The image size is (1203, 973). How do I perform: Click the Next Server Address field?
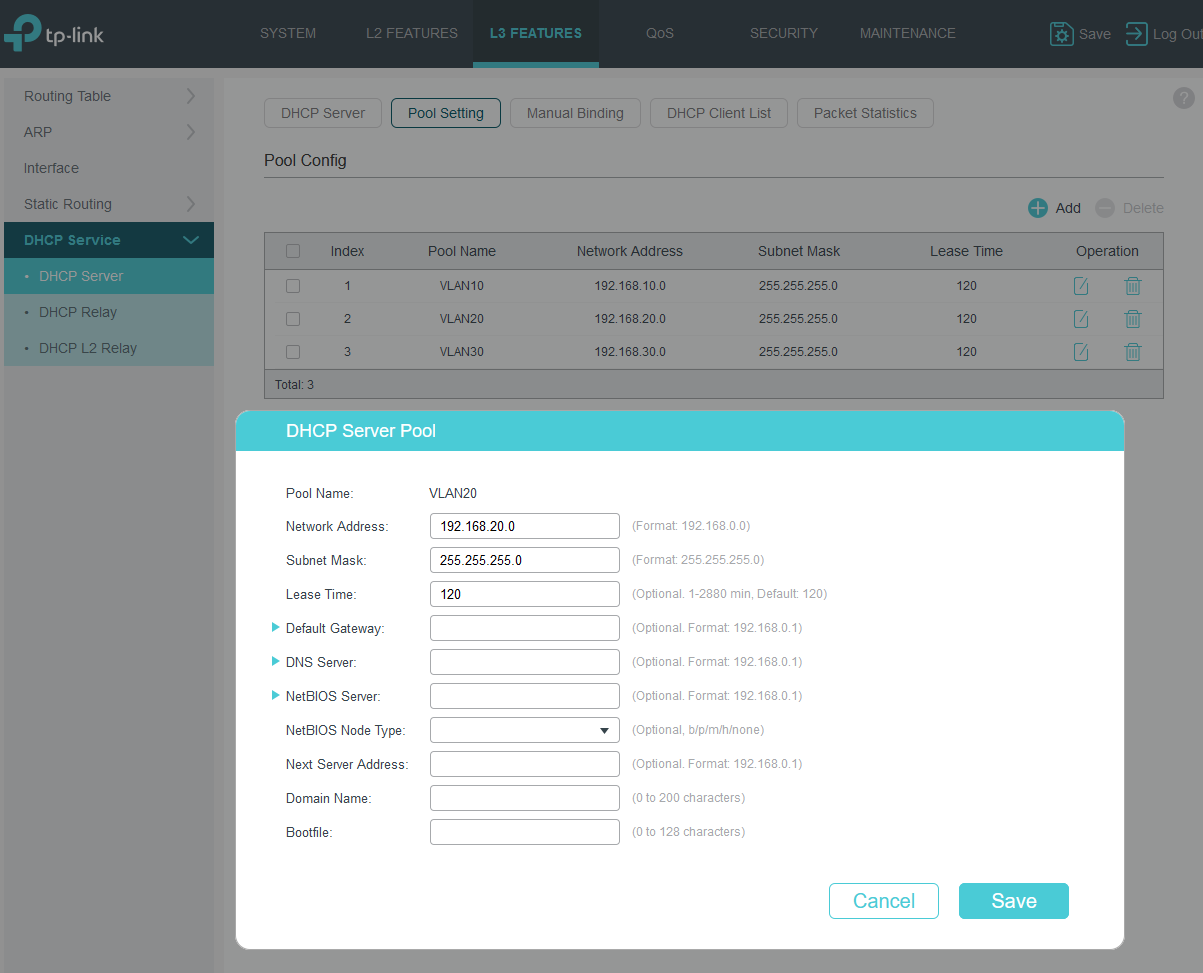tap(525, 764)
